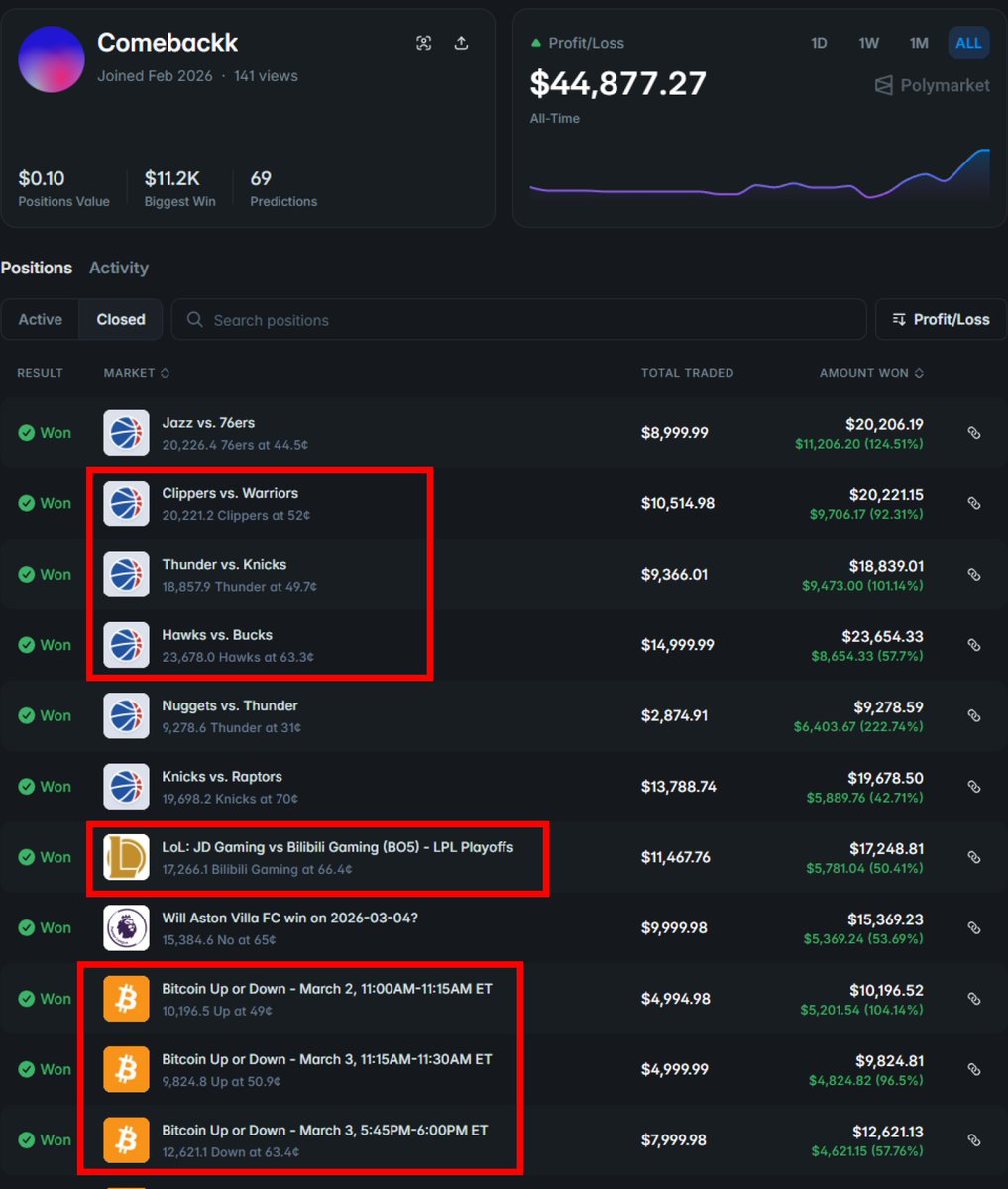The height and width of the screenshot is (1189, 1008).
Task: Click '15,384.6 No at 65¢' text
Action: click(x=219, y=939)
